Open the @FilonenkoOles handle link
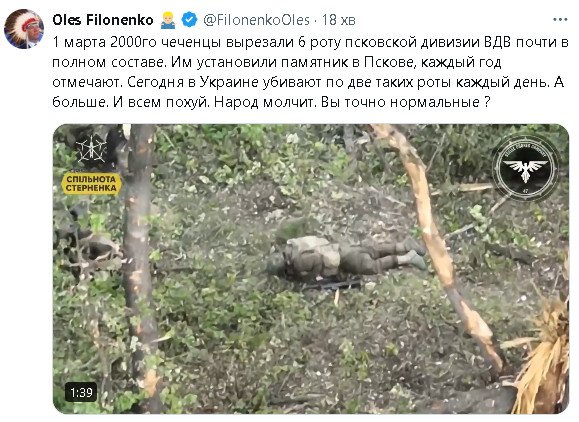 [x=256, y=20]
